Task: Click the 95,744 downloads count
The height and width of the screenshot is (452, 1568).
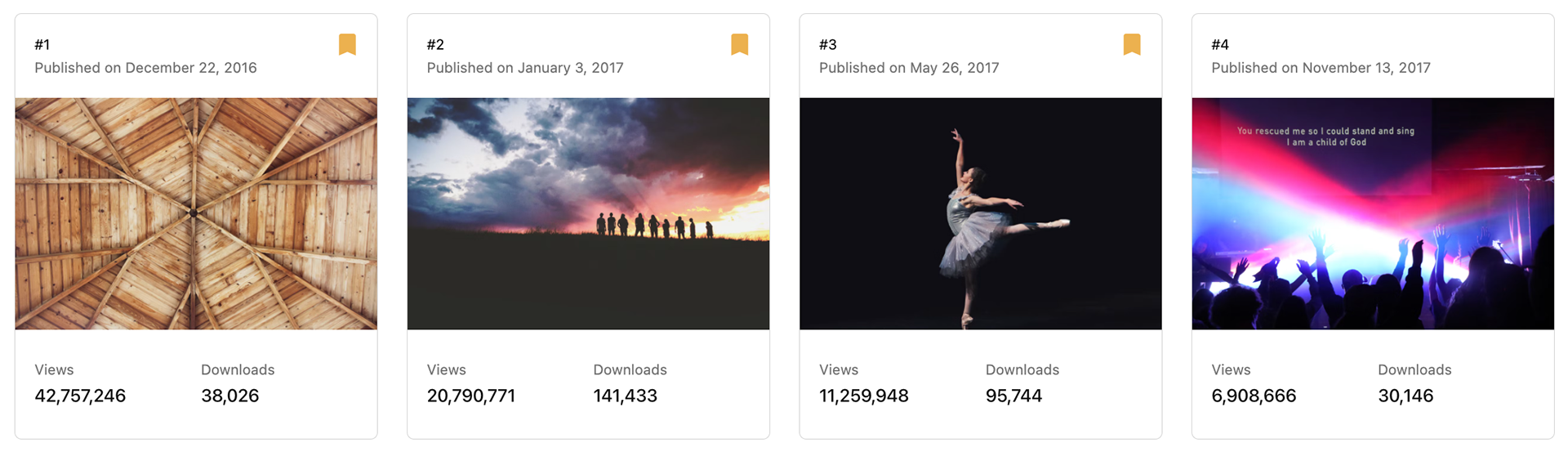Action: tap(1013, 396)
